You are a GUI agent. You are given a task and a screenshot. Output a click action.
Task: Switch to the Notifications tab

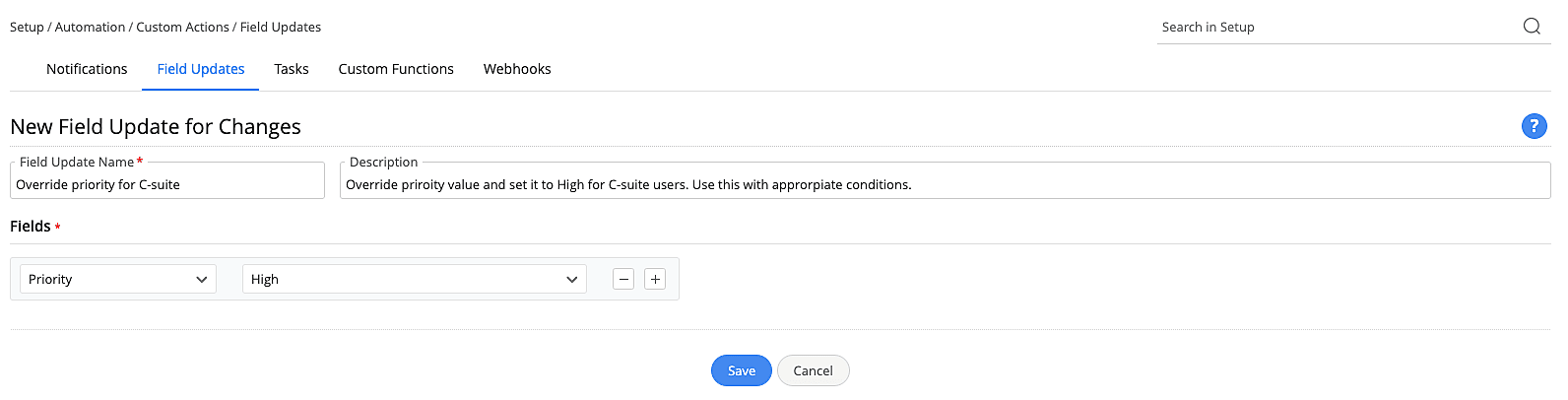pos(87,69)
